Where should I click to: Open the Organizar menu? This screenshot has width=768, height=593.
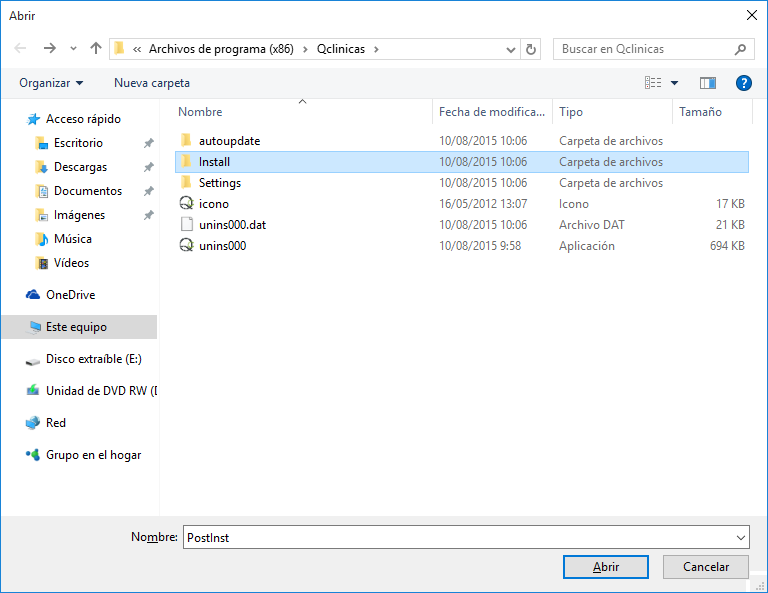[51, 83]
